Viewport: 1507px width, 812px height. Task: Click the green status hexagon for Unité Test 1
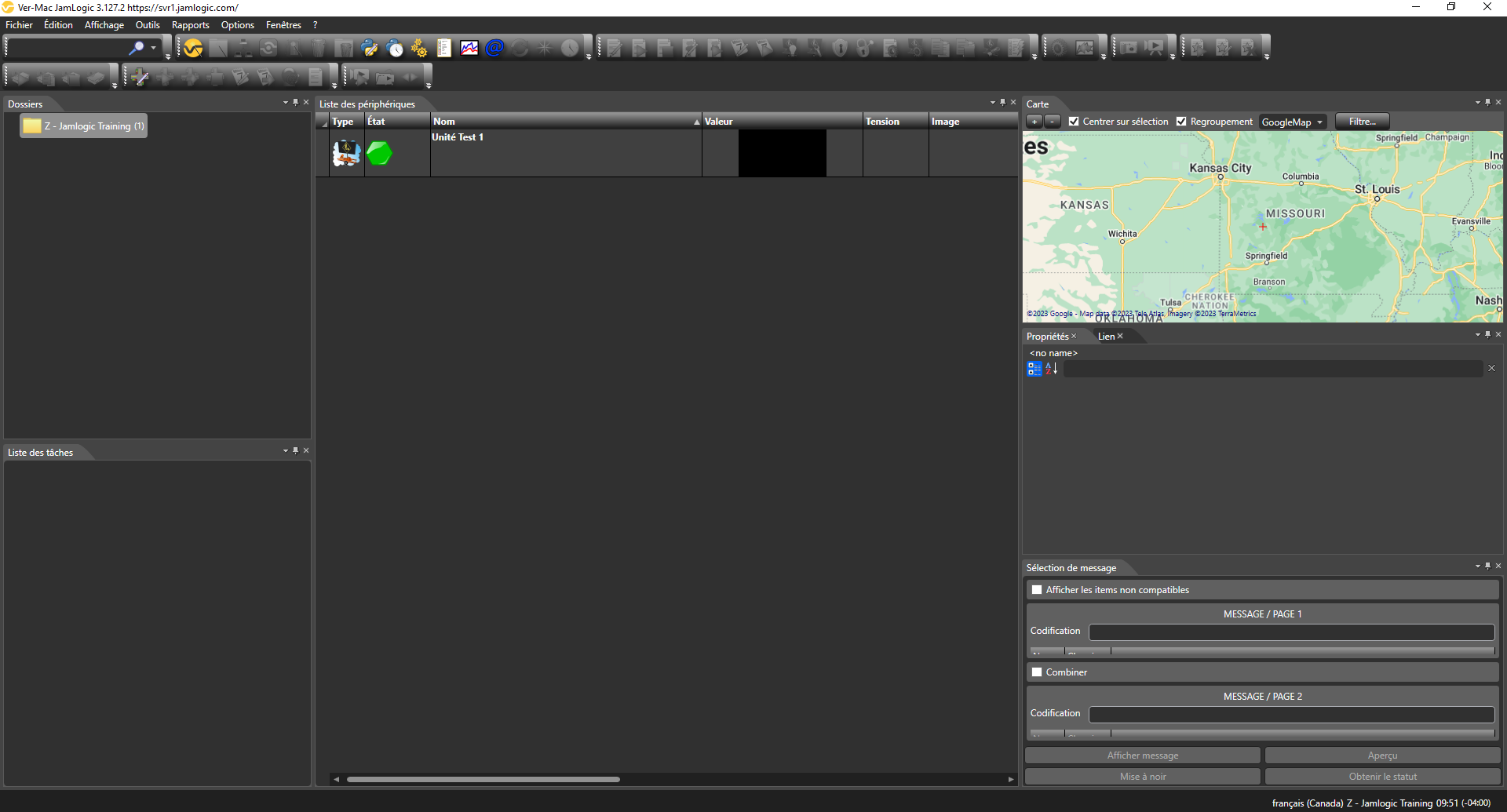tap(379, 154)
